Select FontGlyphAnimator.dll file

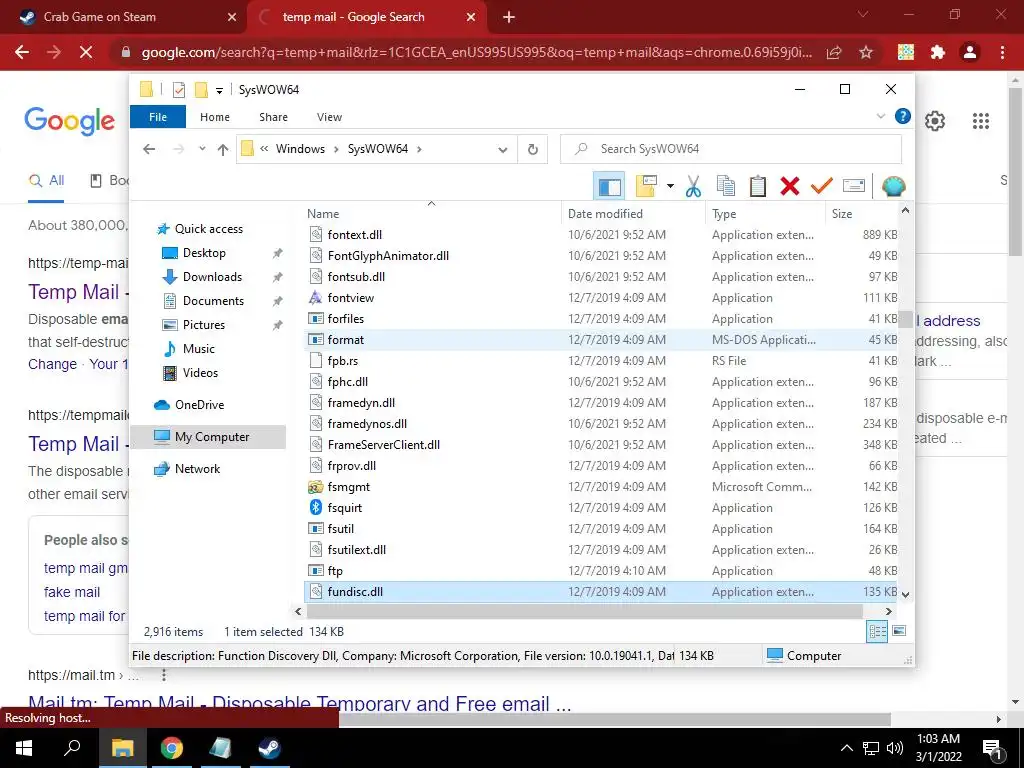coord(601,256)
